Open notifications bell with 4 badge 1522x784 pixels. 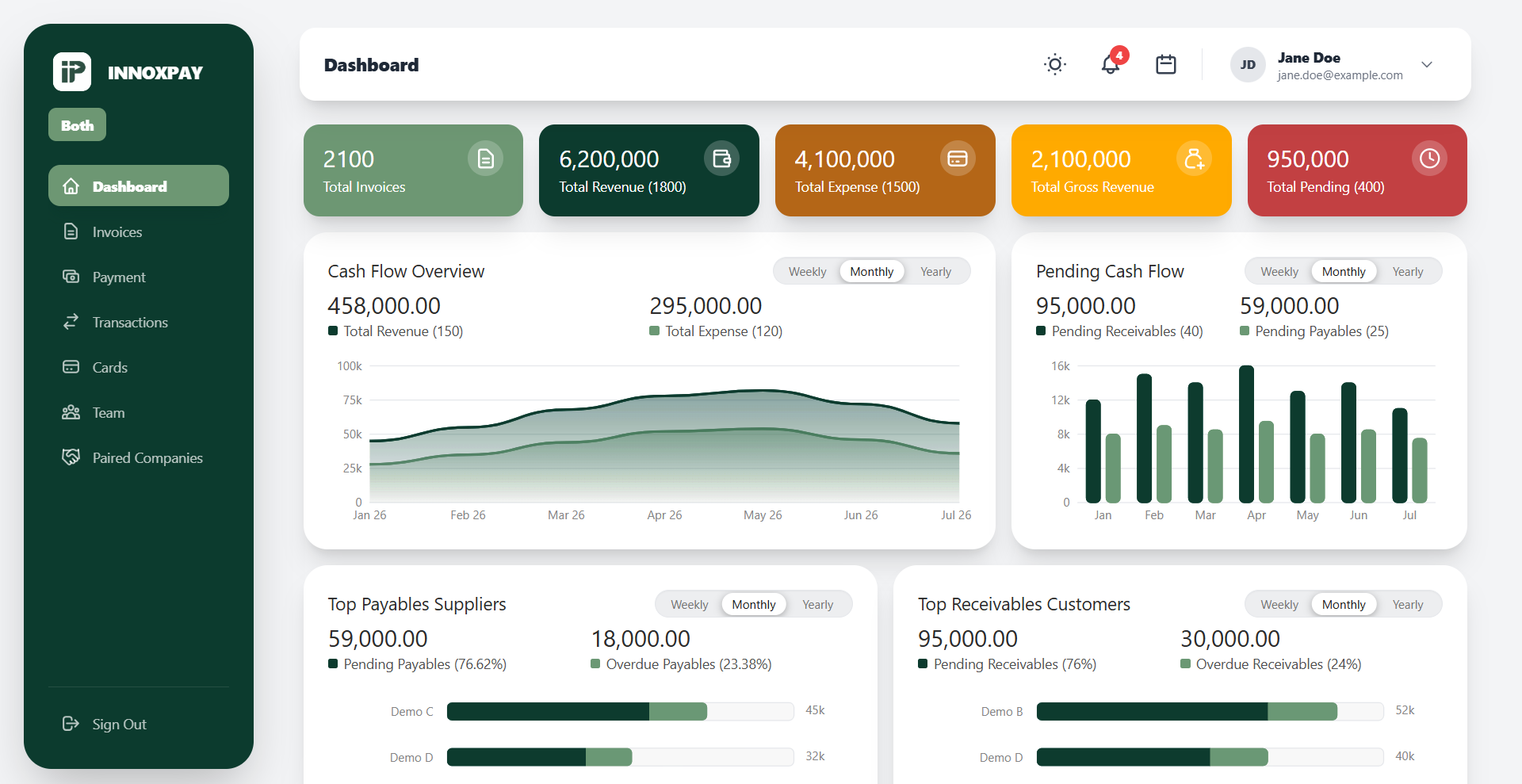[x=1111, y=63]
